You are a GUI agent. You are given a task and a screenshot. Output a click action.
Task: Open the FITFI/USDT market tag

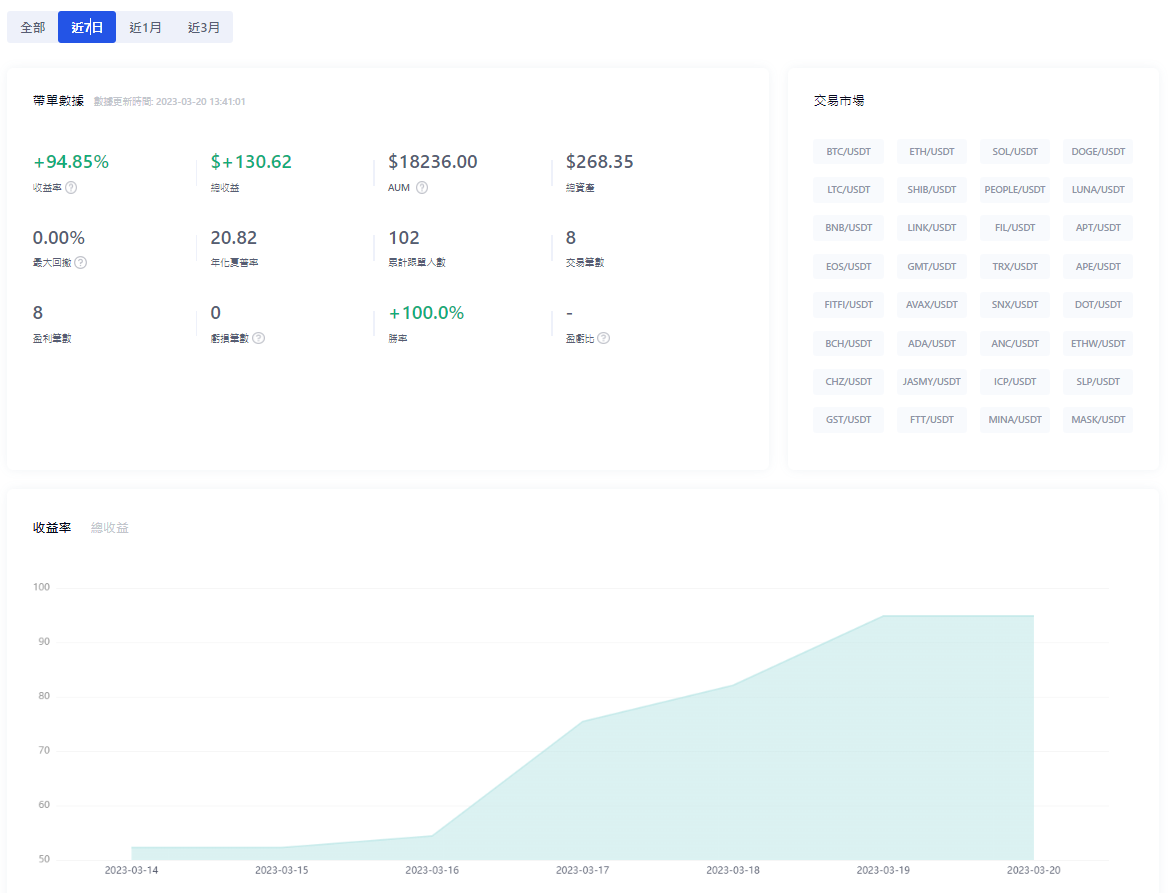848,304
